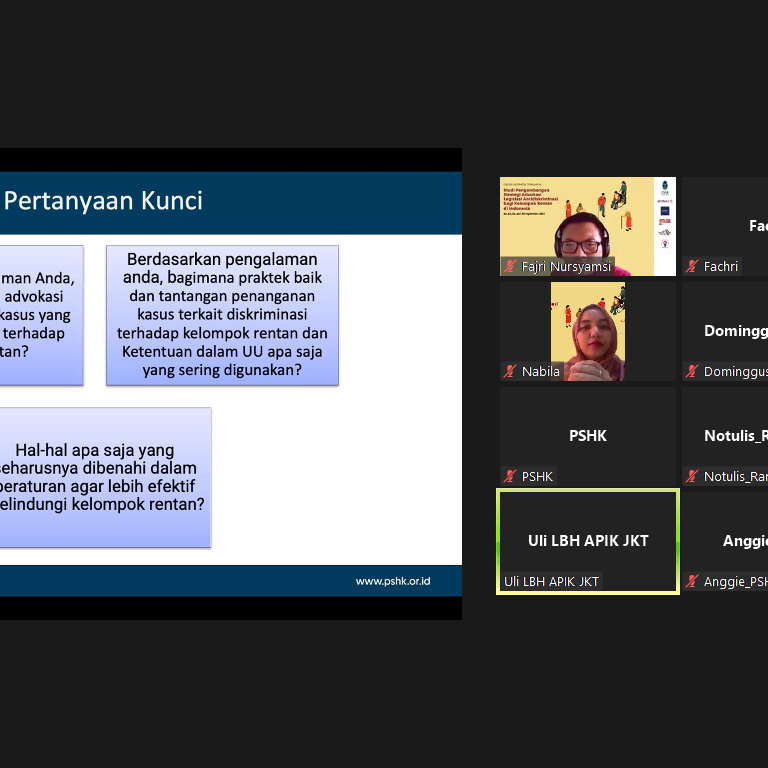Viewport: 768px width, 768px height.
Task: Click the partially visible 'advokasi' question box
Action: click(x=40, y=315)
